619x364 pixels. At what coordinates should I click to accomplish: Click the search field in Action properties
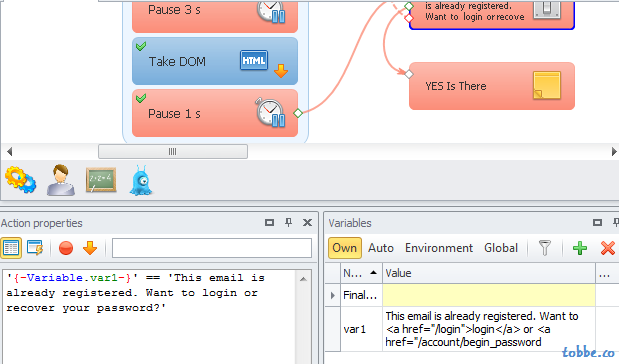(212, 248)
